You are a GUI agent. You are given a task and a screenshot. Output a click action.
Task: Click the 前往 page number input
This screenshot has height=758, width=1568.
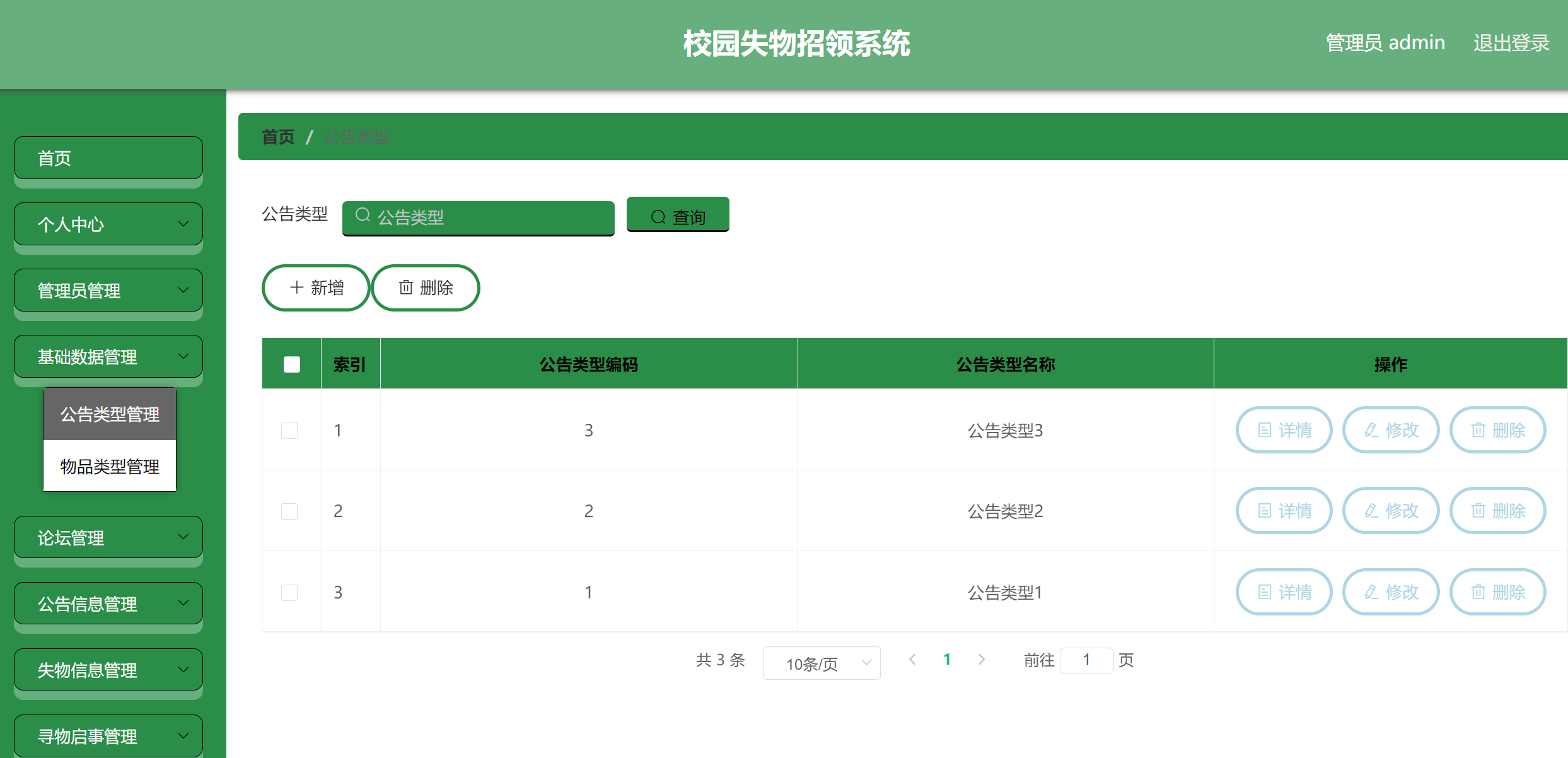tap(1086, 660)
